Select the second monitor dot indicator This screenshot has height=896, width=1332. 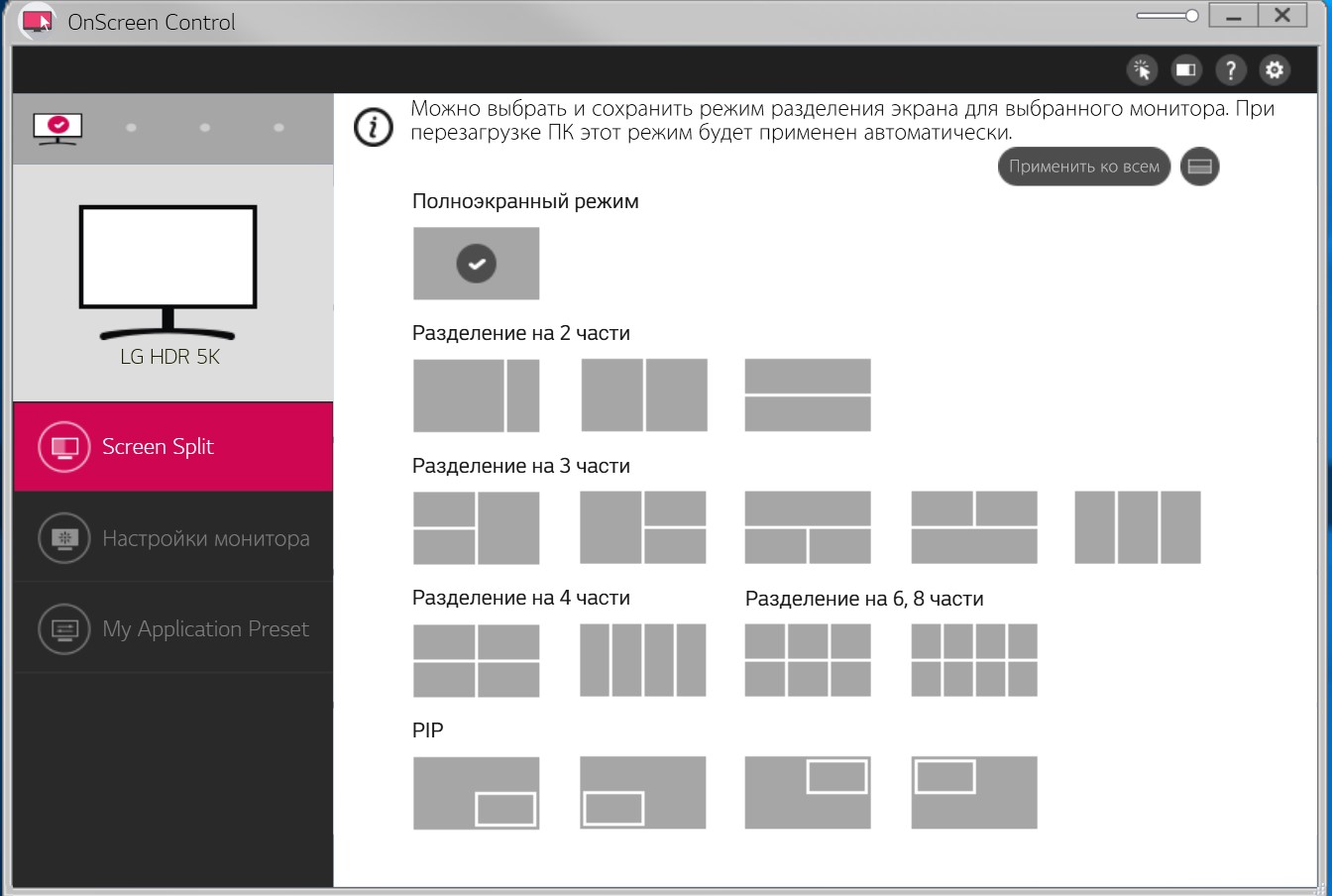point(131,128)
